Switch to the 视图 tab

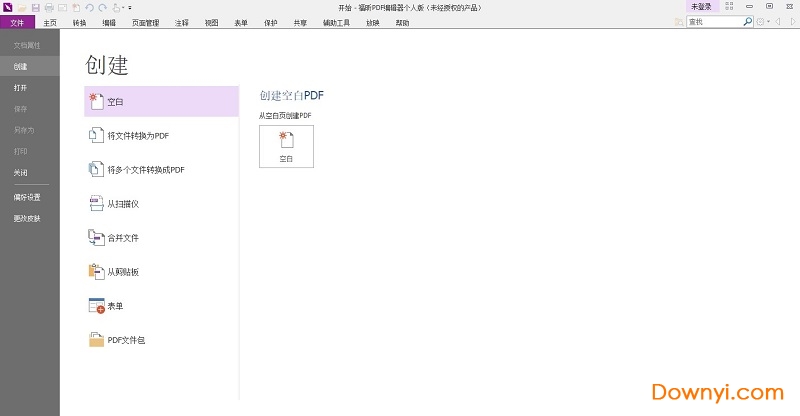point(211,22)
